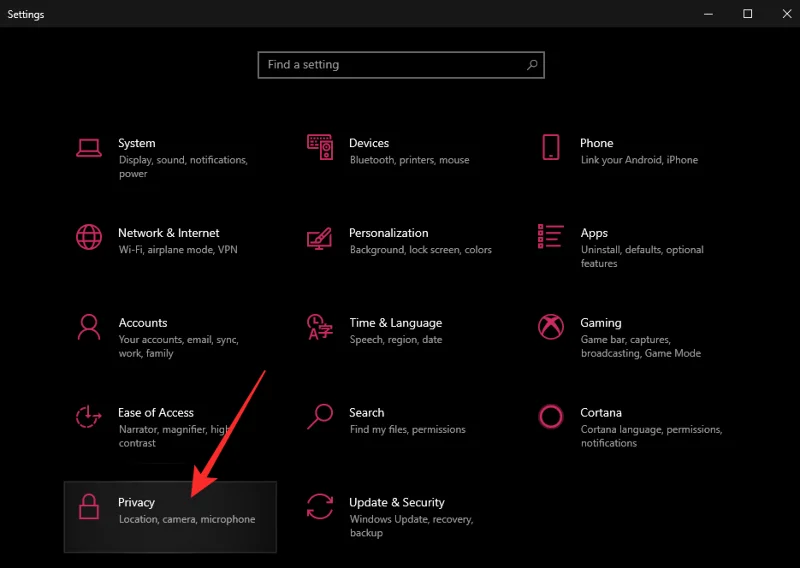800x568 pixels.
Task: Open the Phone settings title
Action: [x=596, y=143]
